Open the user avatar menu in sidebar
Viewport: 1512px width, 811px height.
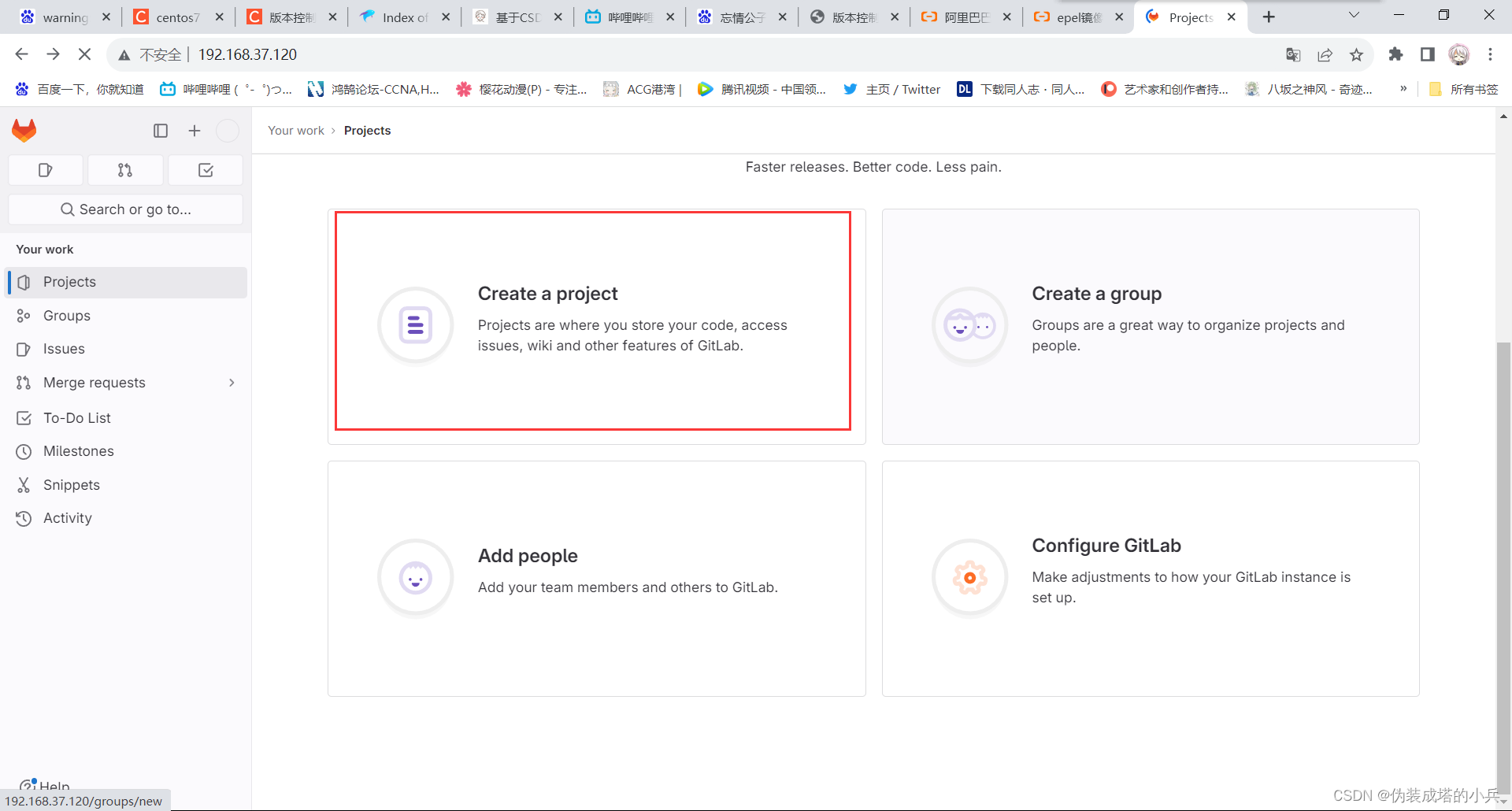pyautogui.click(x=228, y=131)
